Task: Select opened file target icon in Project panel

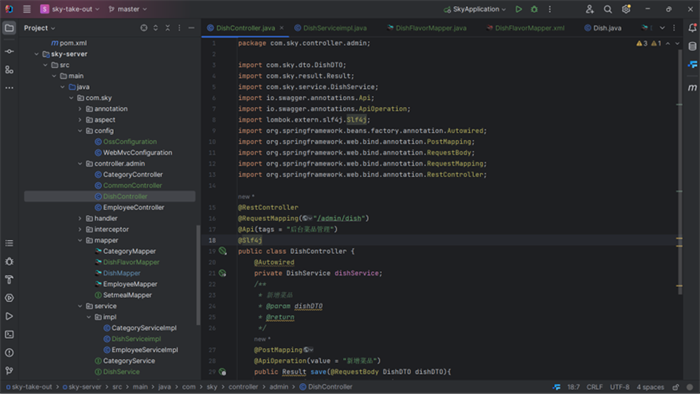Action: tap(143, 28)
